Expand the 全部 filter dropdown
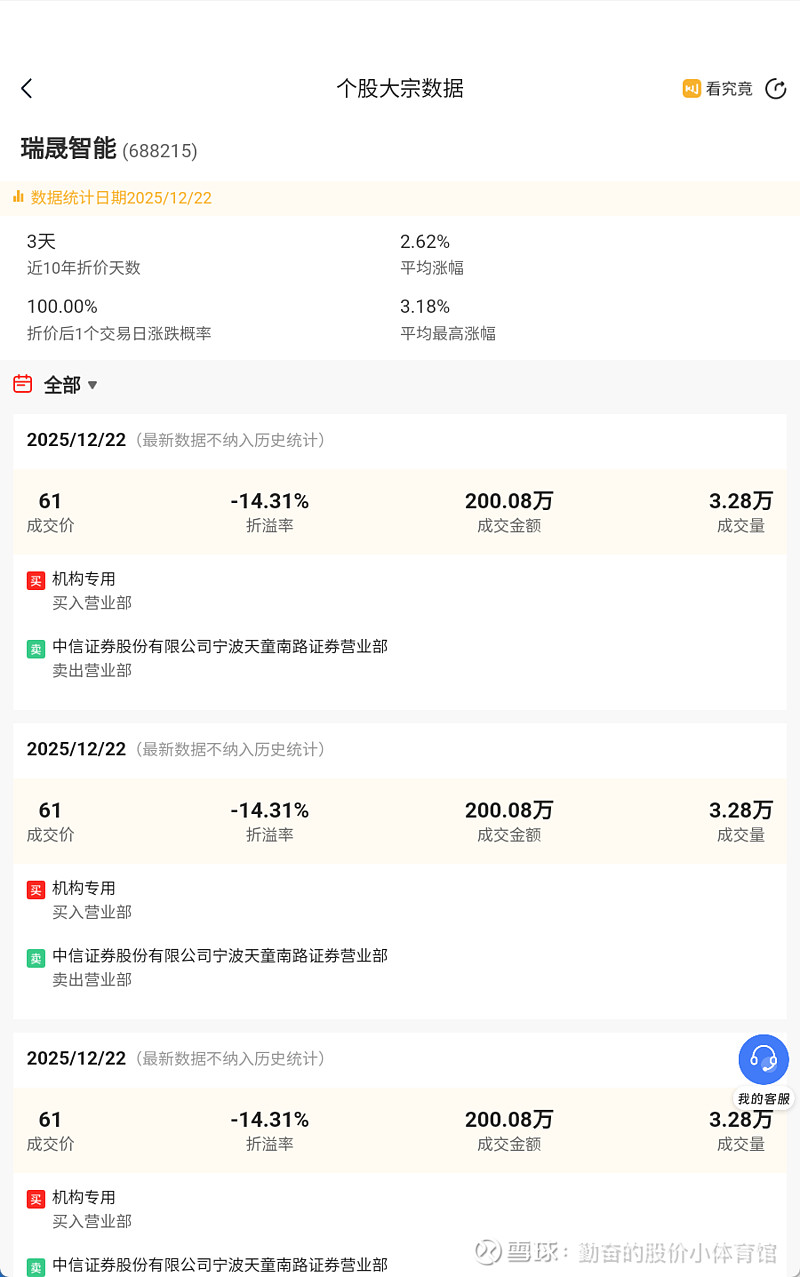 click(62, 385)
